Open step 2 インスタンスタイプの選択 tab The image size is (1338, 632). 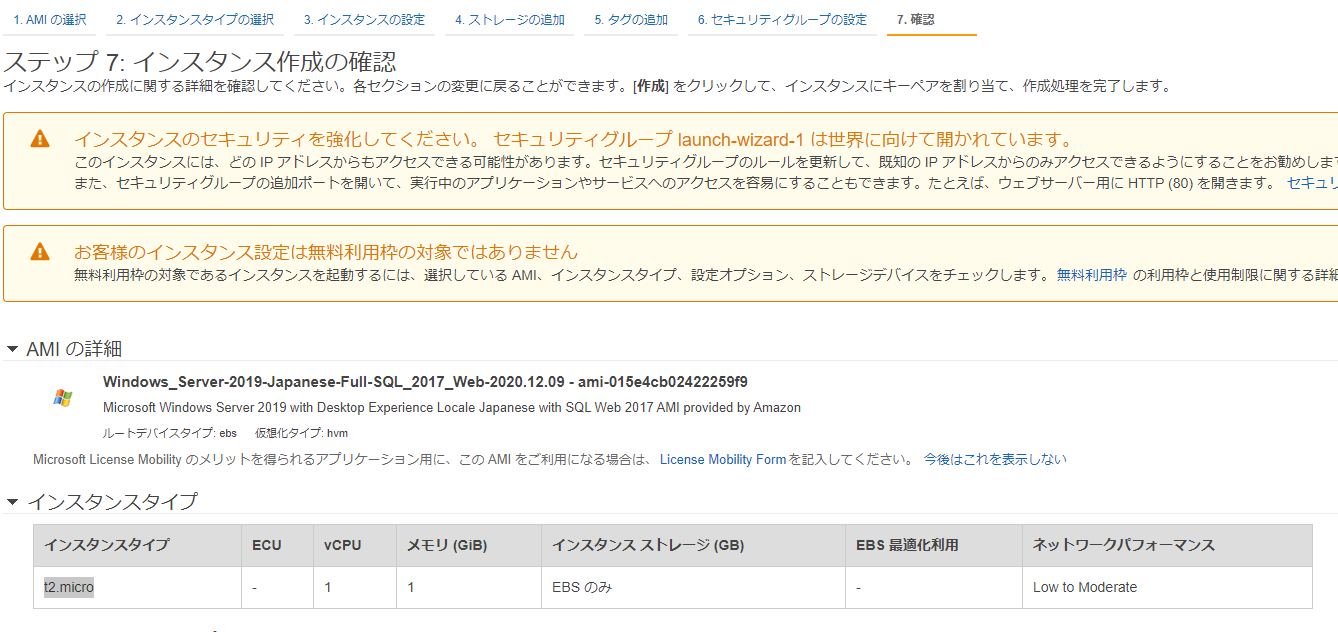(194, 19)
